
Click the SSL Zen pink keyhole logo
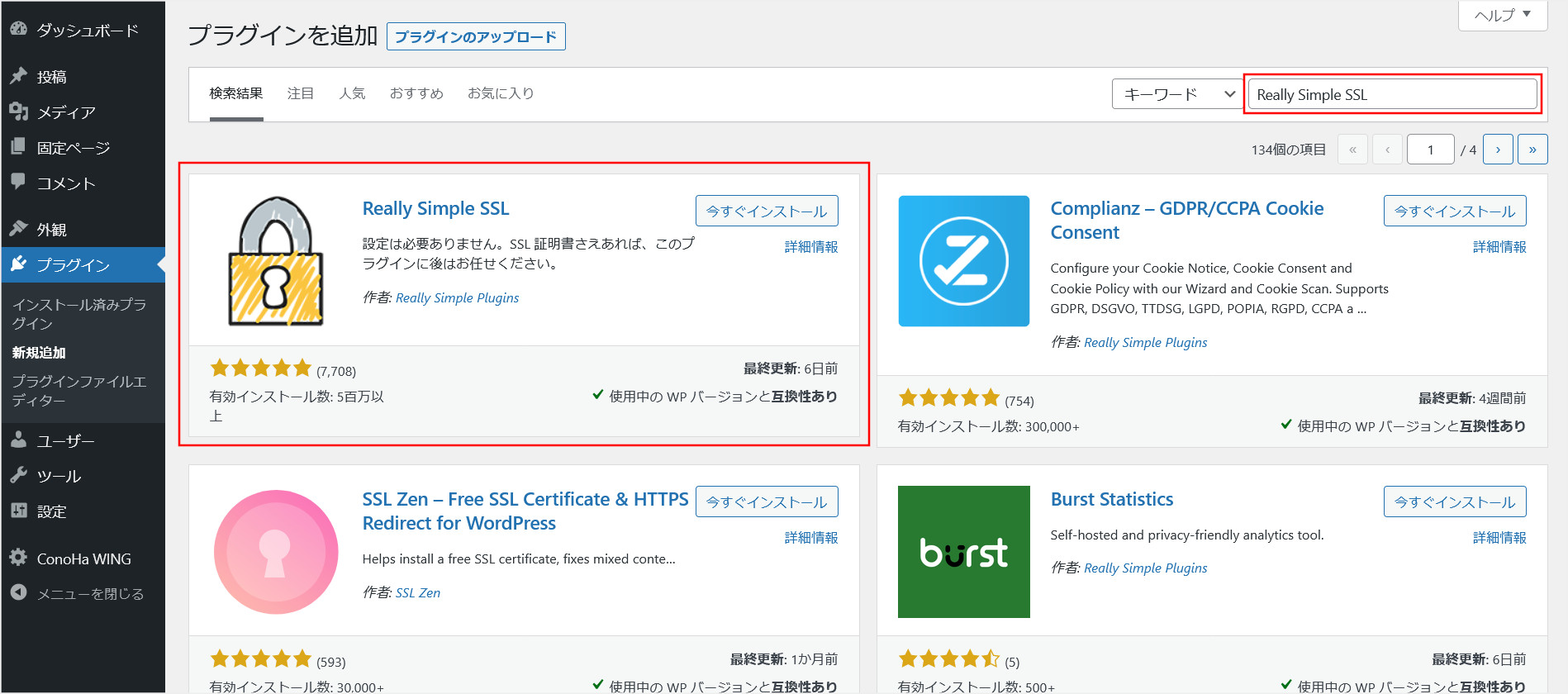(x=276, y=552)
